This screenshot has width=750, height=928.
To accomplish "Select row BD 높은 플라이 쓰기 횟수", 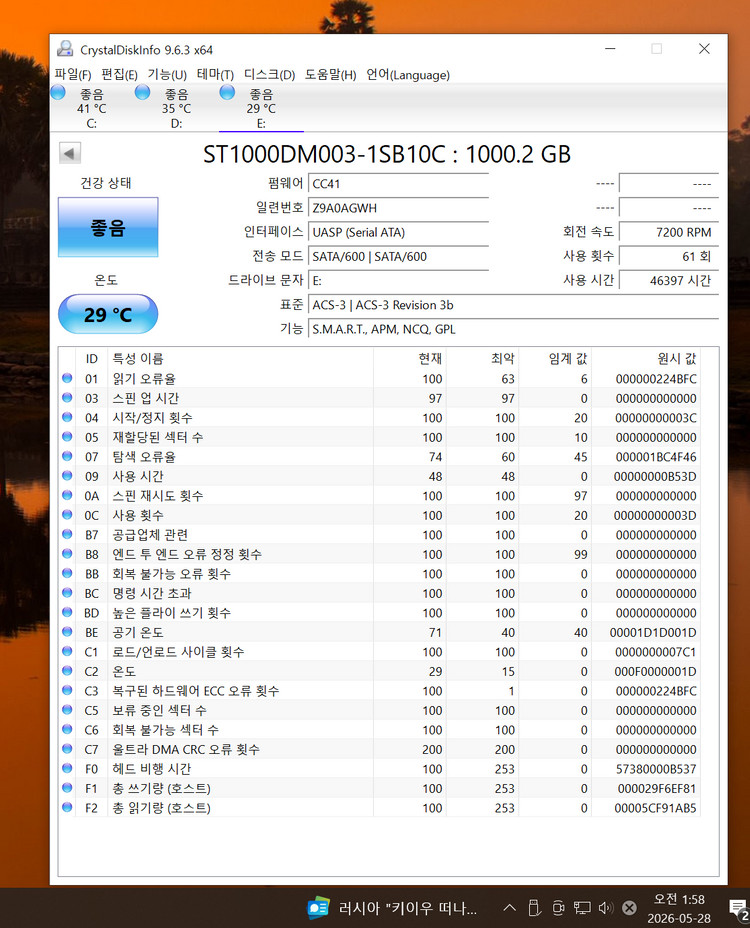I will (379, 613).
